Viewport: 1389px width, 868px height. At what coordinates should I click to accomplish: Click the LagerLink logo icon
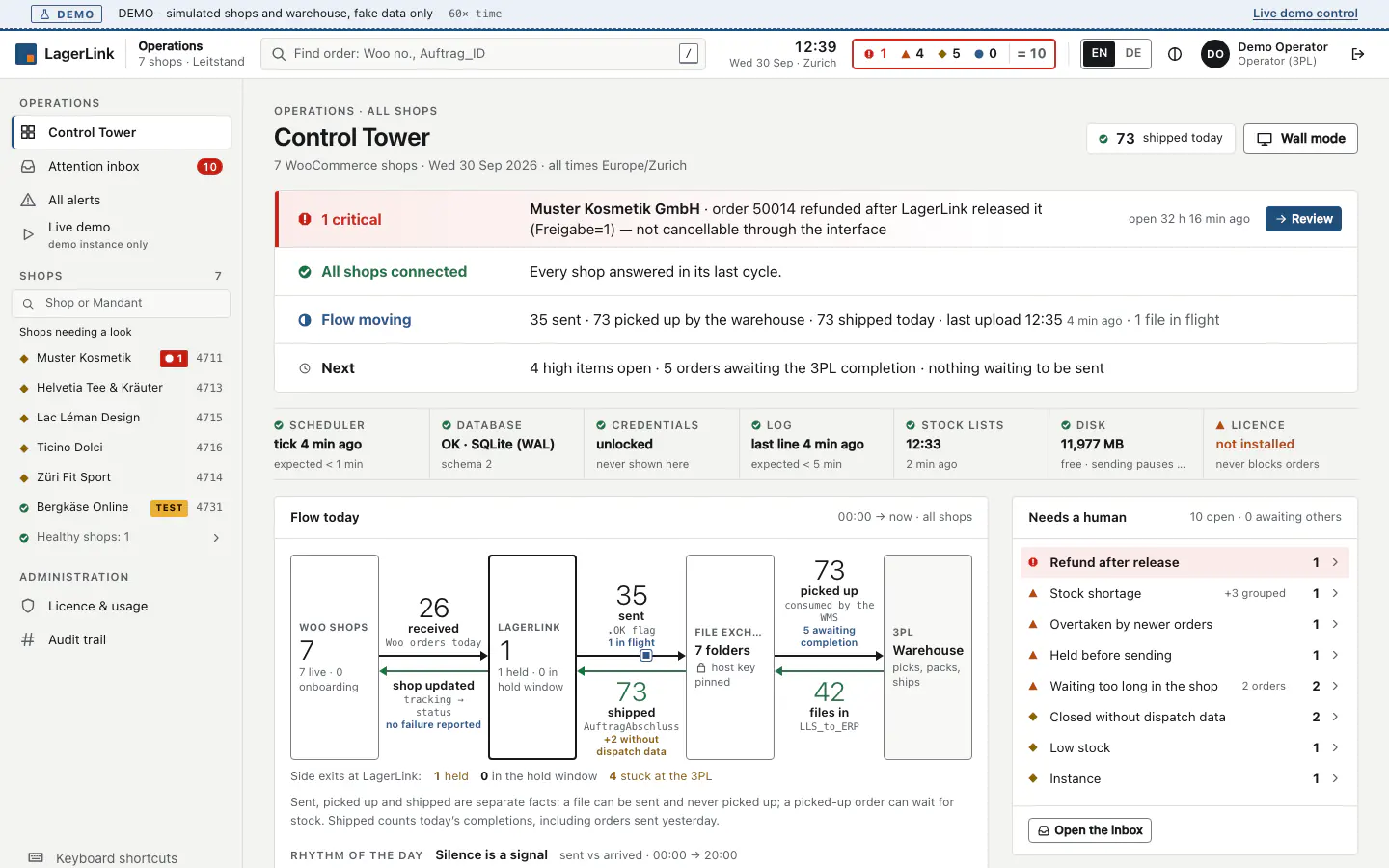coord(26,54)
